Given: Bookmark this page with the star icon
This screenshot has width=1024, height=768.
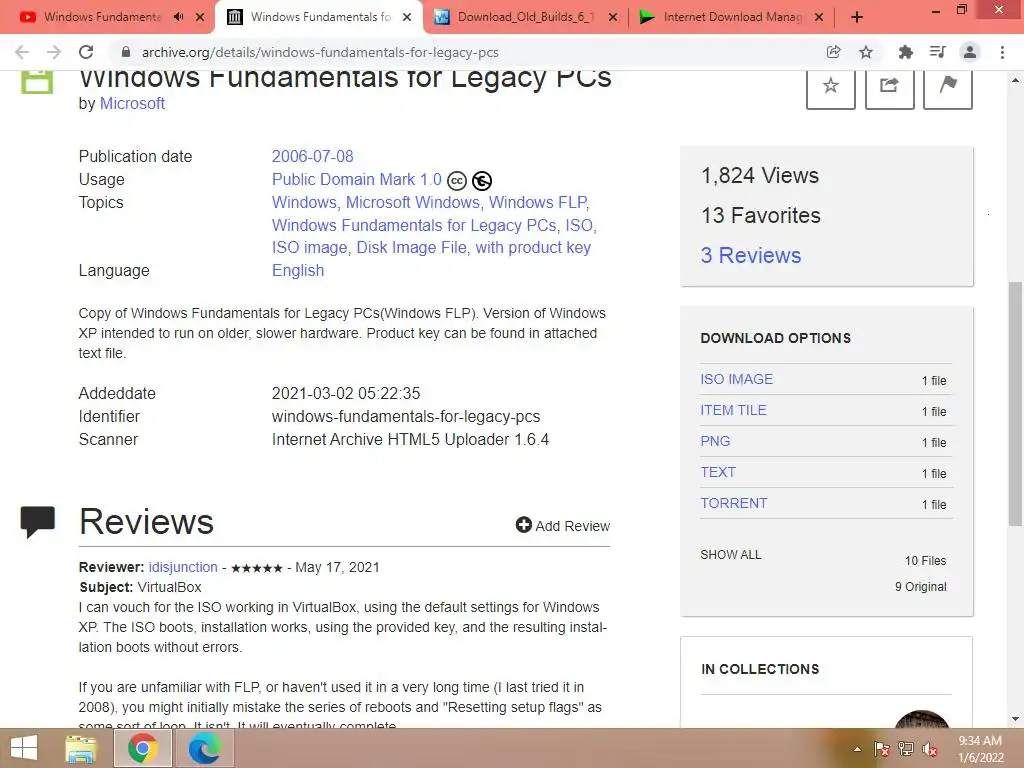Looking at the screenshot, I should point(866,52).
